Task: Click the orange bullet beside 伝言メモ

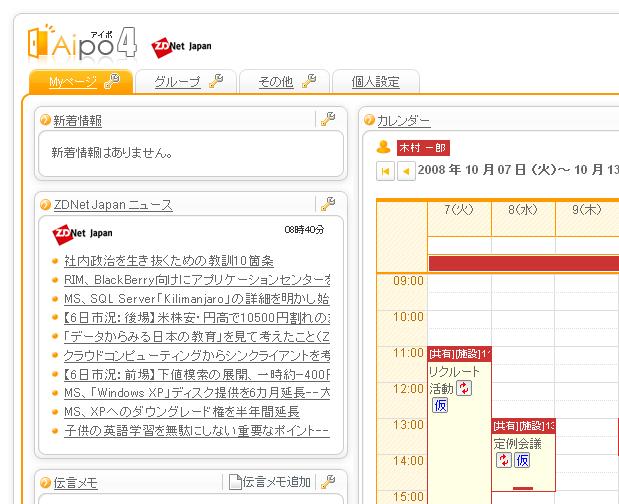Action: [45, 482]
